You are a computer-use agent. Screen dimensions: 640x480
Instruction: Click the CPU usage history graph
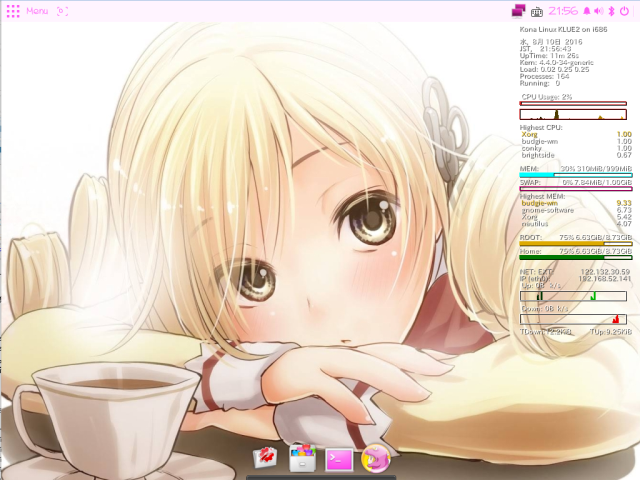click(x=573, y=114)
